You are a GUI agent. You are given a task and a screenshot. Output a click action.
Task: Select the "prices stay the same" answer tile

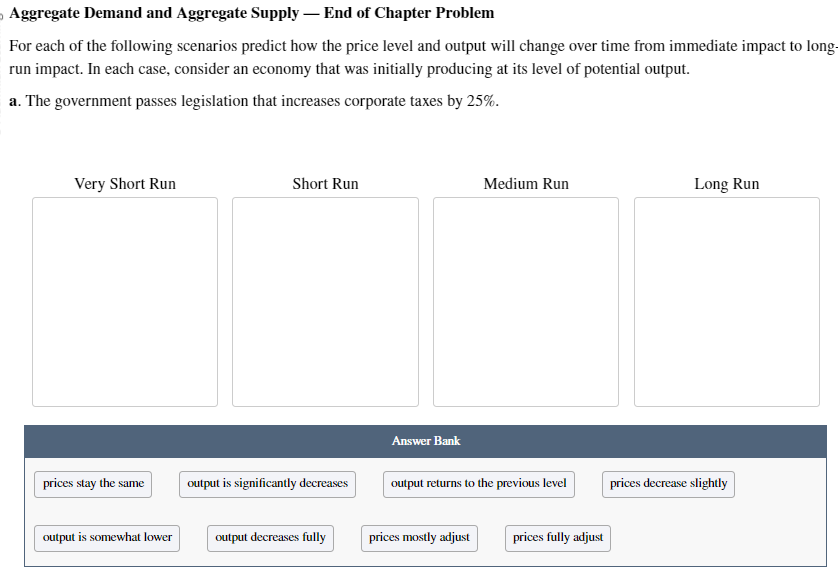93,484
